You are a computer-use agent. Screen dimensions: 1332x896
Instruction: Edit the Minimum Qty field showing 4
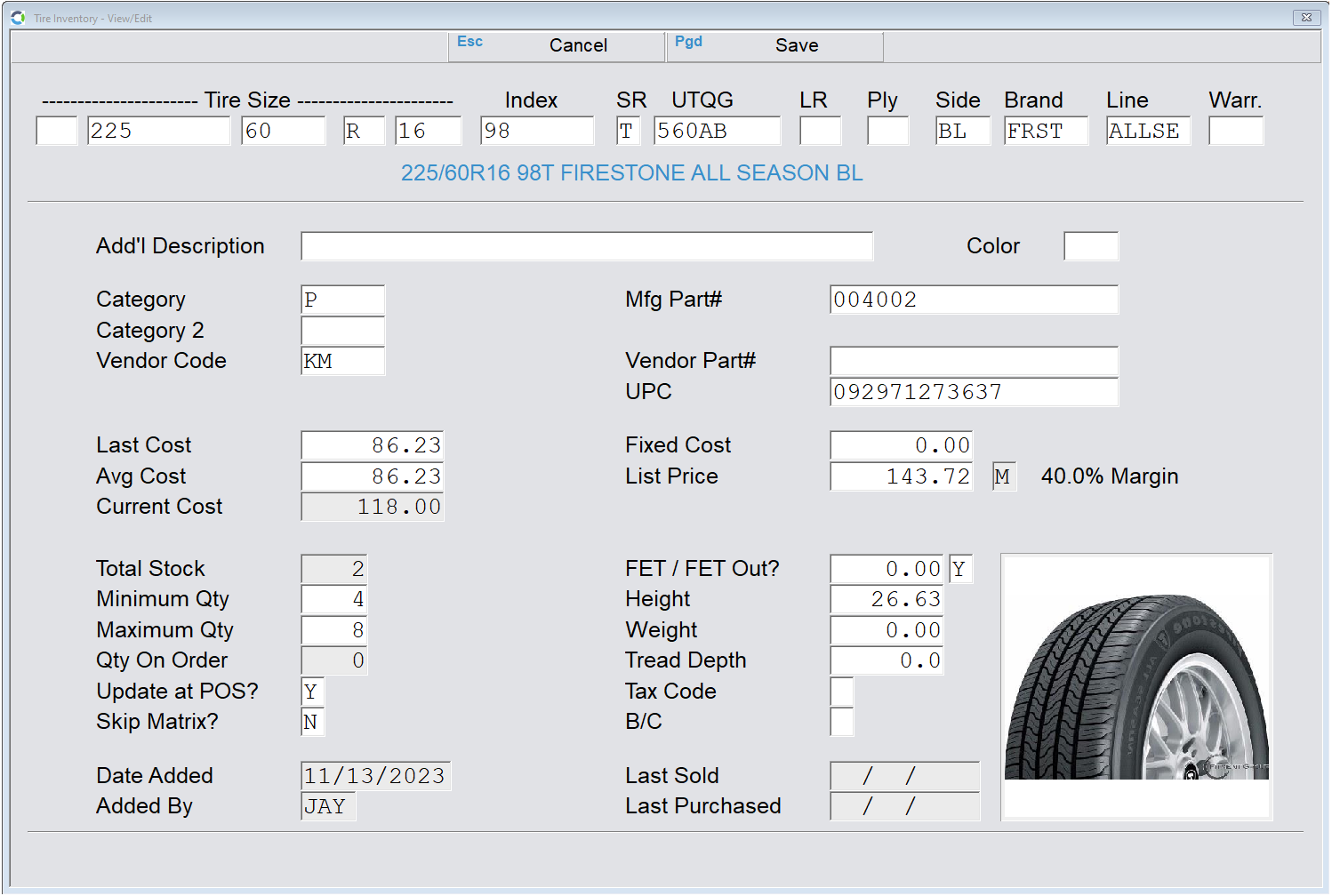[x=334, y=599]
